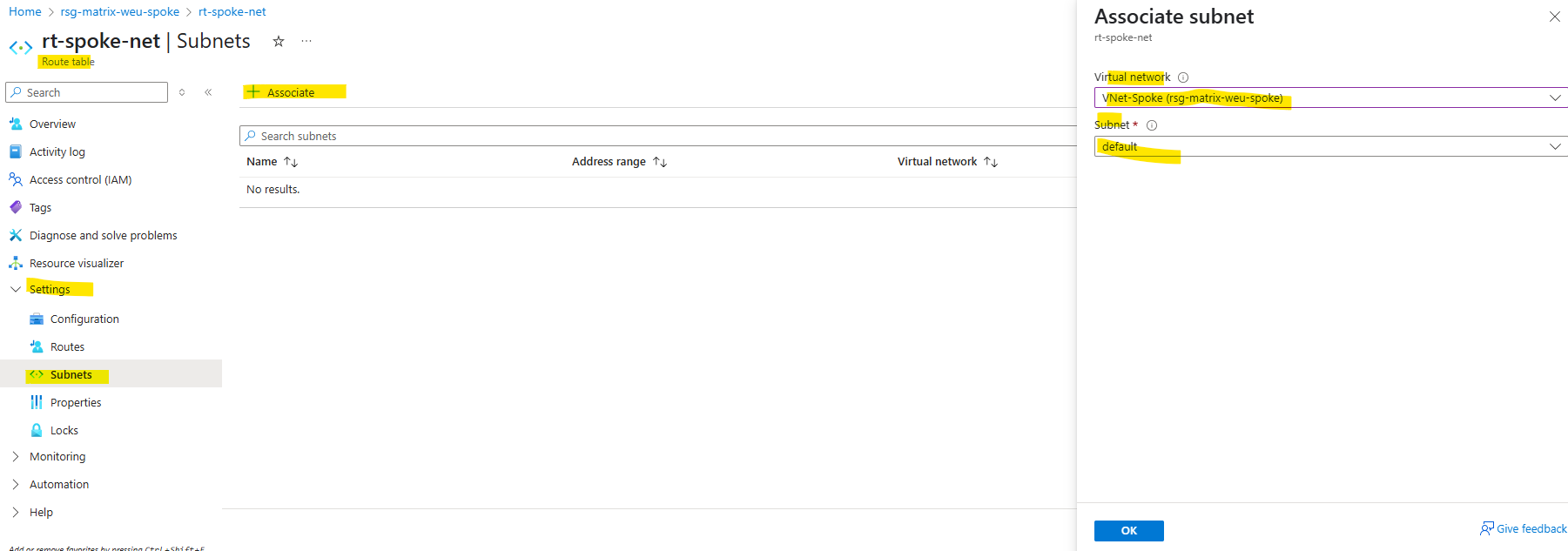
Task: Open Overview in the sidebar
Action: tap(52, 124)
